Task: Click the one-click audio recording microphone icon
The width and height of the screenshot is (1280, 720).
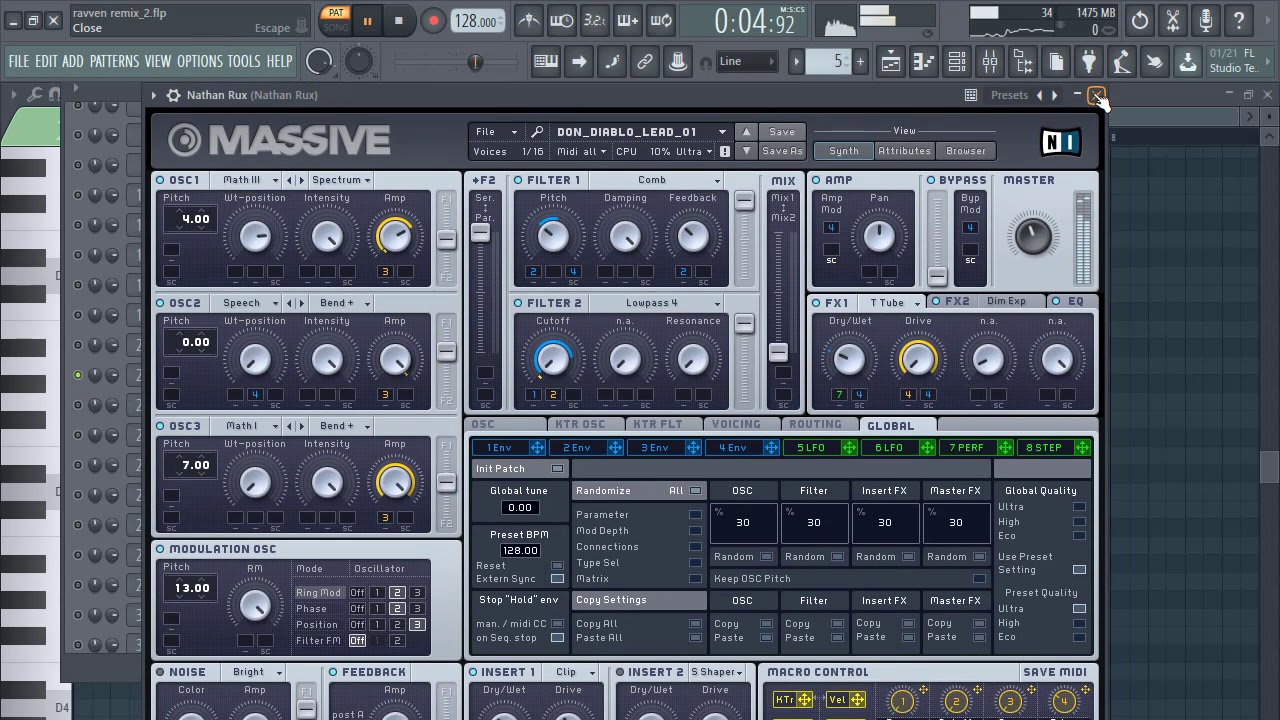Action: tap(1206, 20)
